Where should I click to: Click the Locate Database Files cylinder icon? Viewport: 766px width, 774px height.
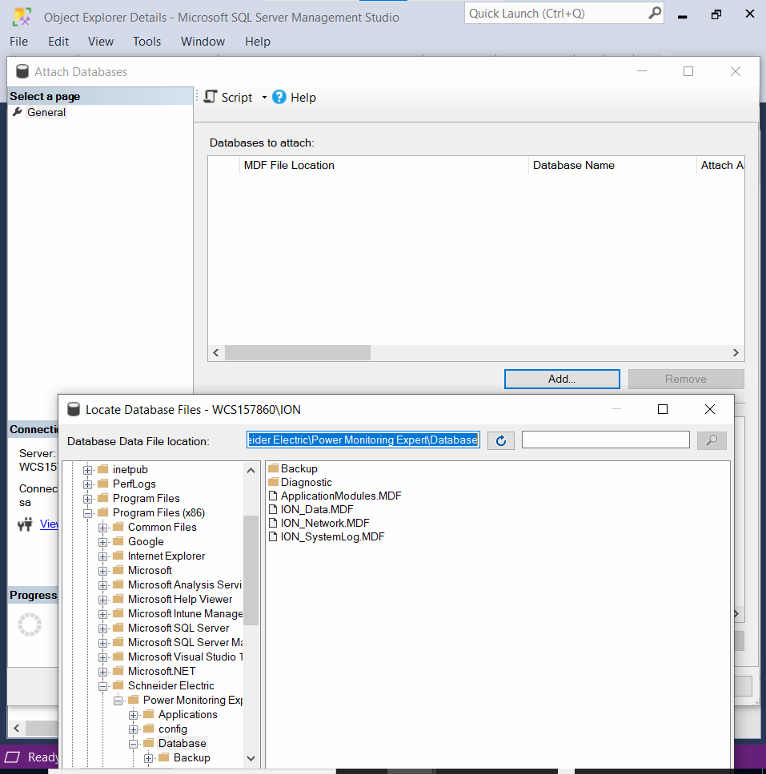pos(74,409)
